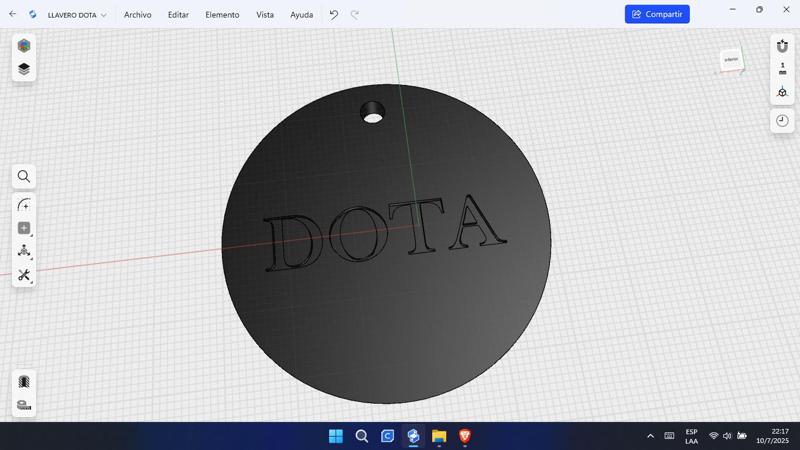Screen dimensions: 800x450
Task: Show hidden system tray icons
Action: pyautogui.click(x=651, y=436)
